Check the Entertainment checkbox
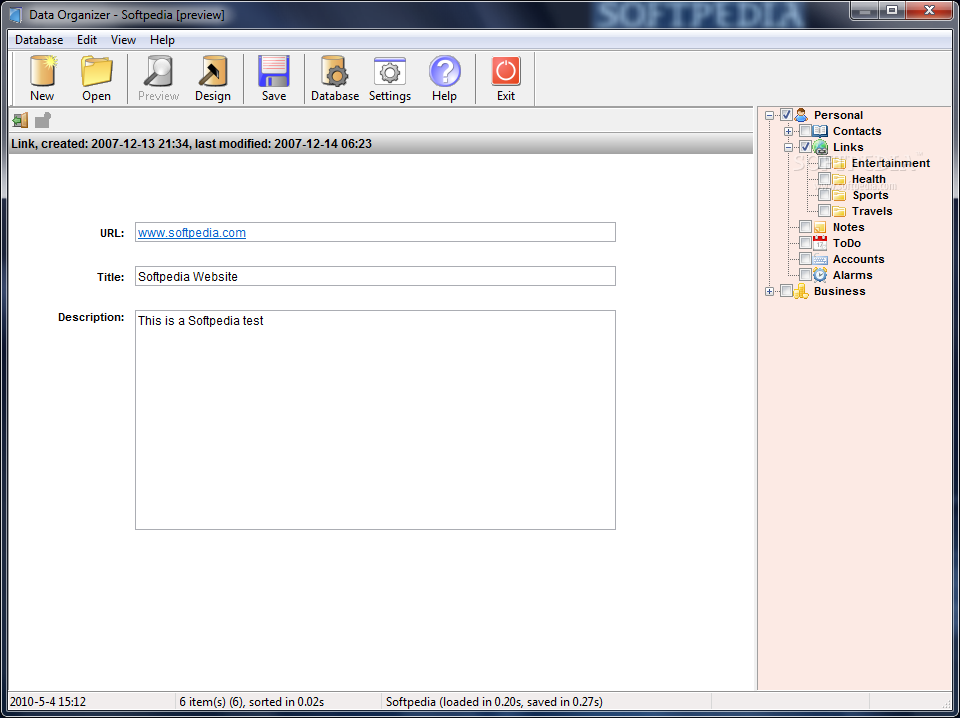This screenshot has height=718, width=960. (x=825, y=163)
